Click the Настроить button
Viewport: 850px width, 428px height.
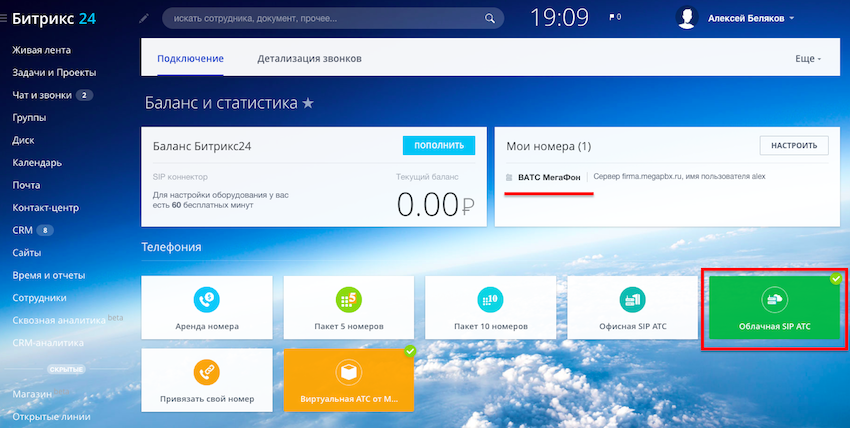[794, 145]
